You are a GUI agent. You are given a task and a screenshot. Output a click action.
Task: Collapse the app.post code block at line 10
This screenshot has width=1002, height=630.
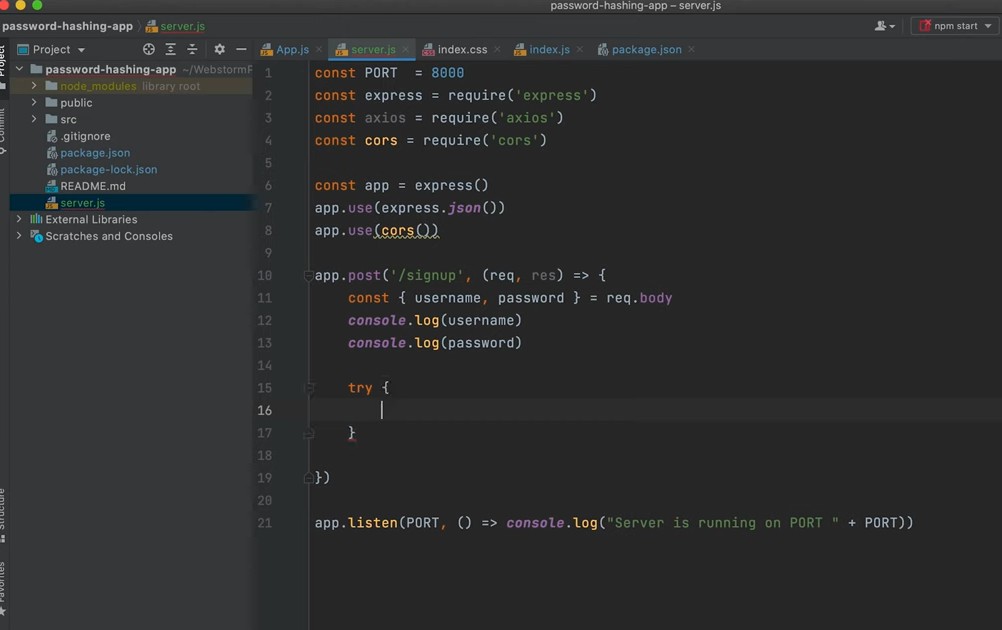[x=309, y=276]
